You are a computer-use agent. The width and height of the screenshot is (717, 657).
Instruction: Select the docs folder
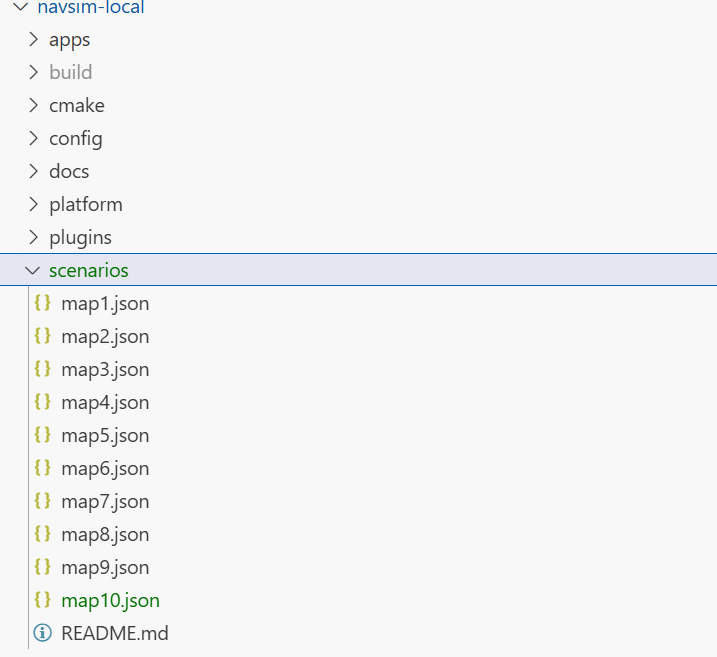point(69,171)
